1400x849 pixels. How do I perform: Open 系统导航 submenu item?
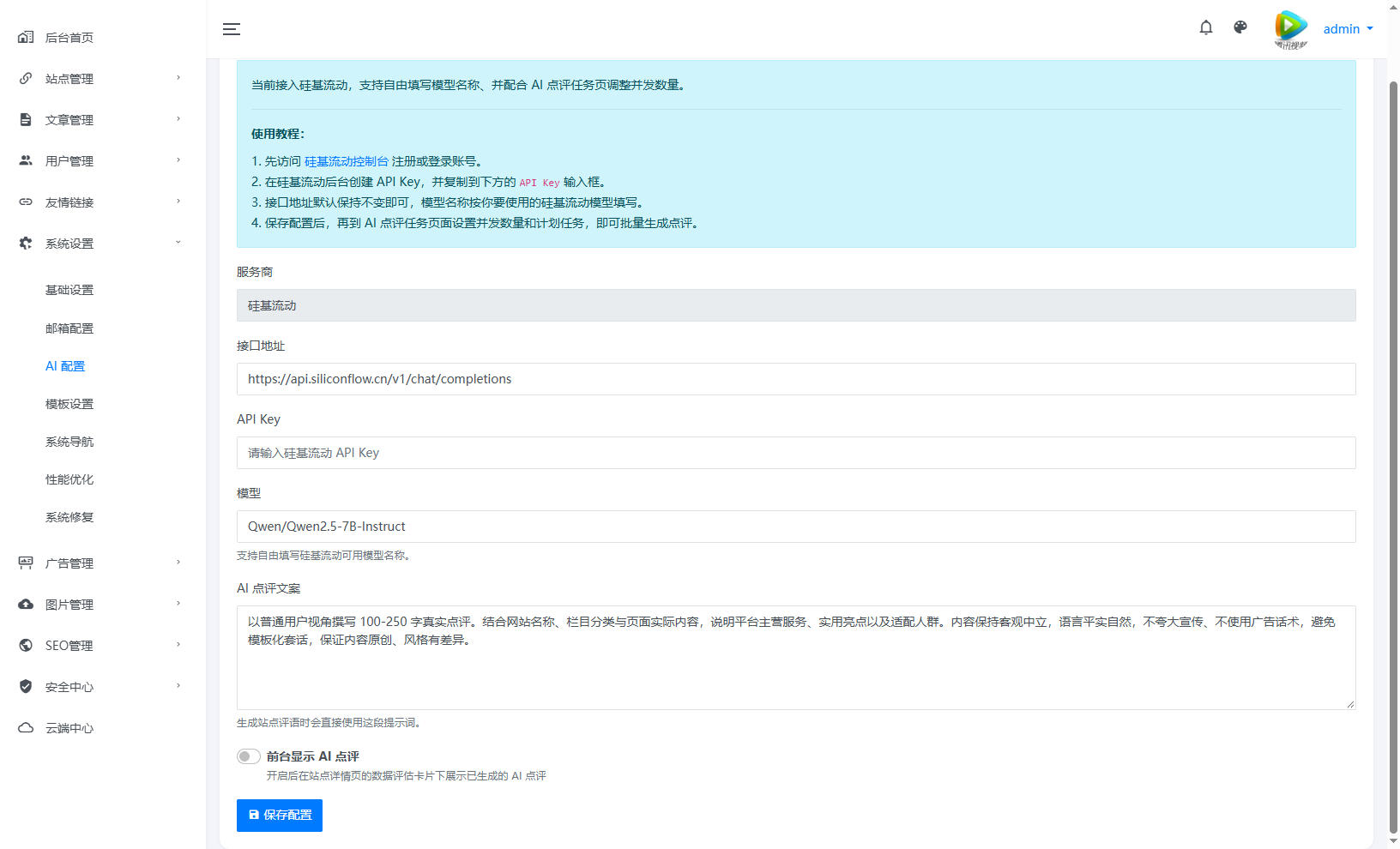69,442
